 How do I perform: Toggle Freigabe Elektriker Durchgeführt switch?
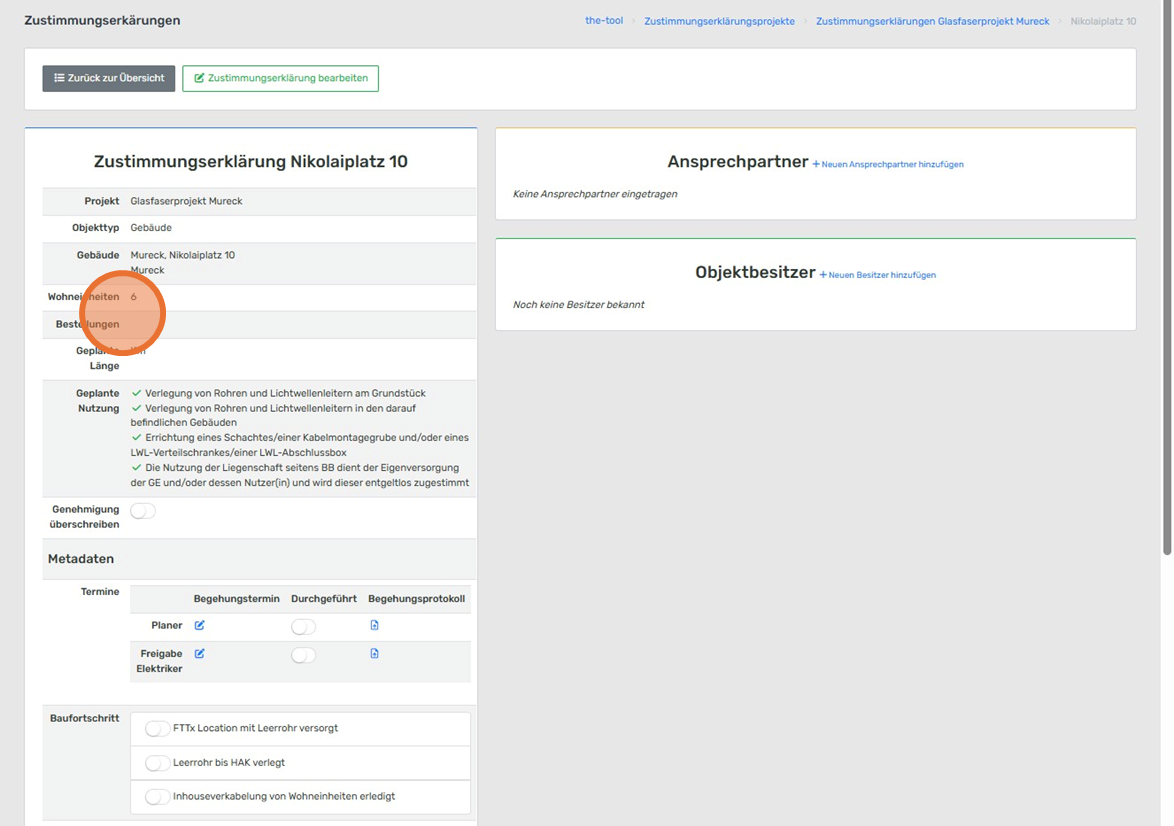point(303,655)
